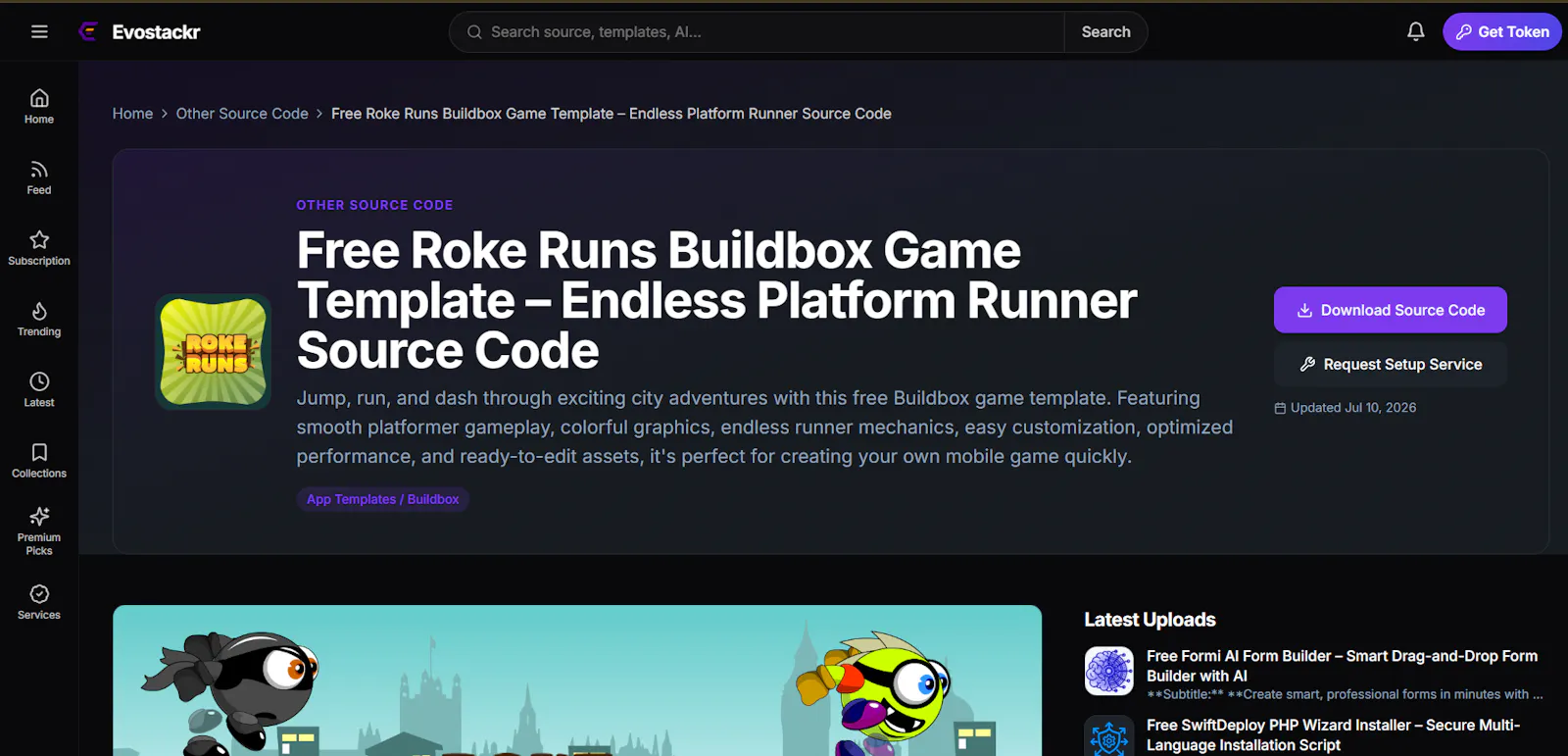Screen dimensions: 1568x756
Task: Click the App Templates / Buildbox tag
Action: (382, 499)
